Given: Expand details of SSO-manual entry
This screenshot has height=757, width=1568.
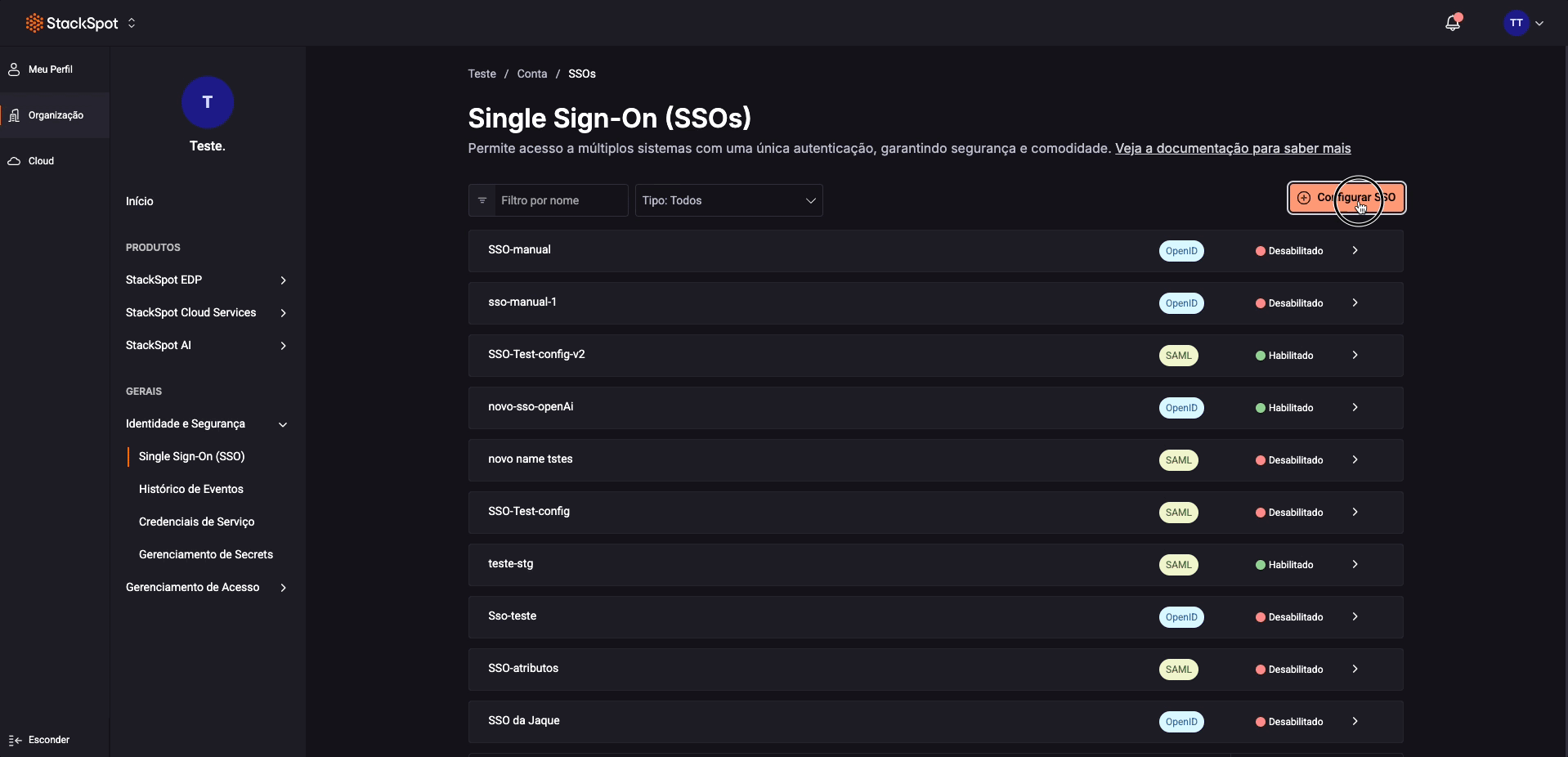Looking at the screenshot, I should click(x=1355, y=250).
